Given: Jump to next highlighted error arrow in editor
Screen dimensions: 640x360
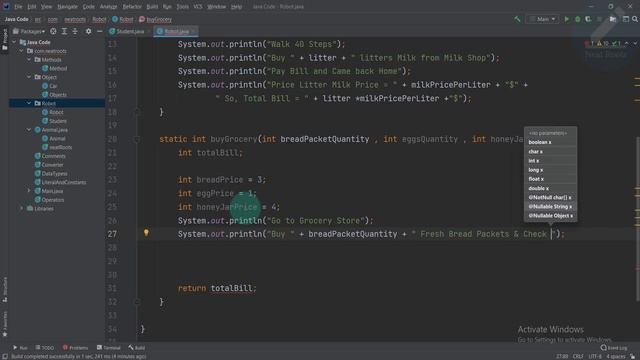Looking at the screenshot, I should [635, 43].
